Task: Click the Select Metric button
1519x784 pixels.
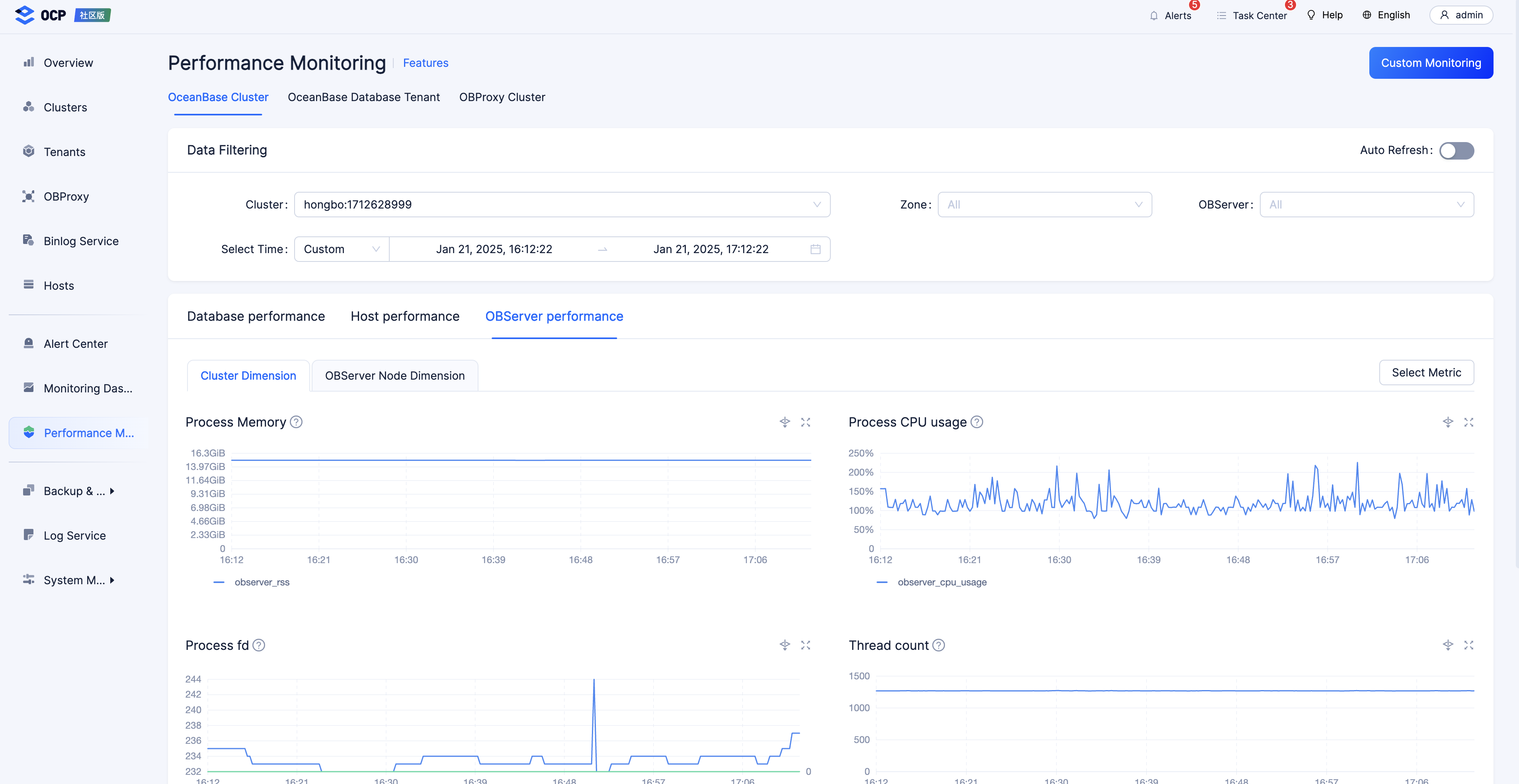Action: click(x=1426, y=372)
